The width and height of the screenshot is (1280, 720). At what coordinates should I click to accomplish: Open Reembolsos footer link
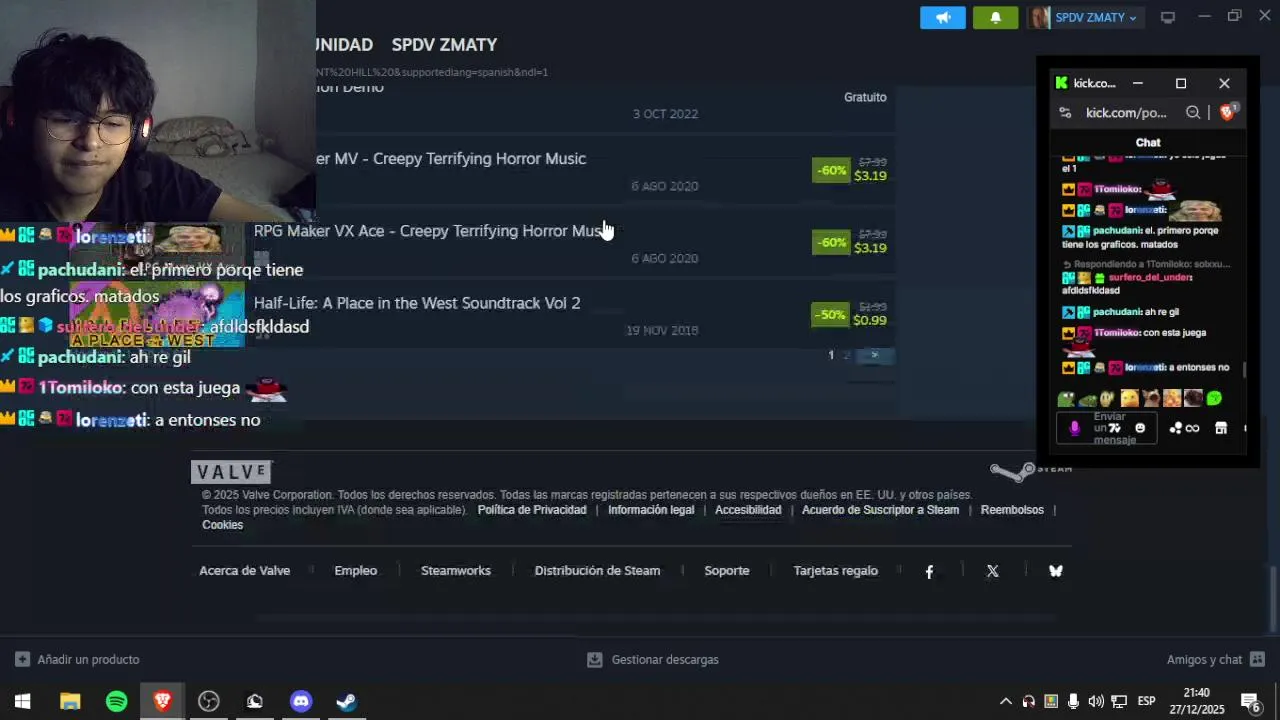pyautogui.click(x=1012, y=510)
